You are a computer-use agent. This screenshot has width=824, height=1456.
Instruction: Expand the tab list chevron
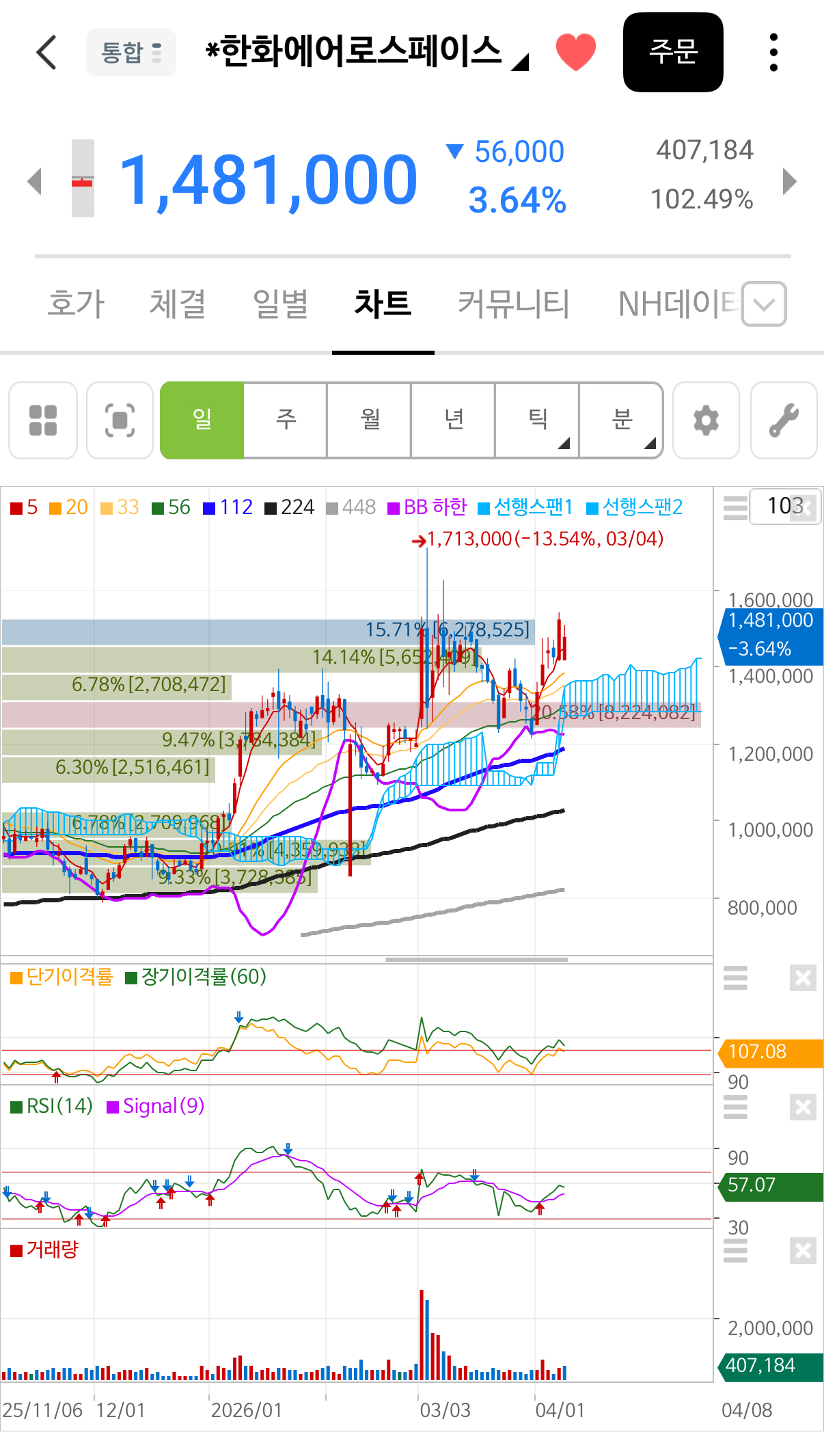click(x=764, y=304)
